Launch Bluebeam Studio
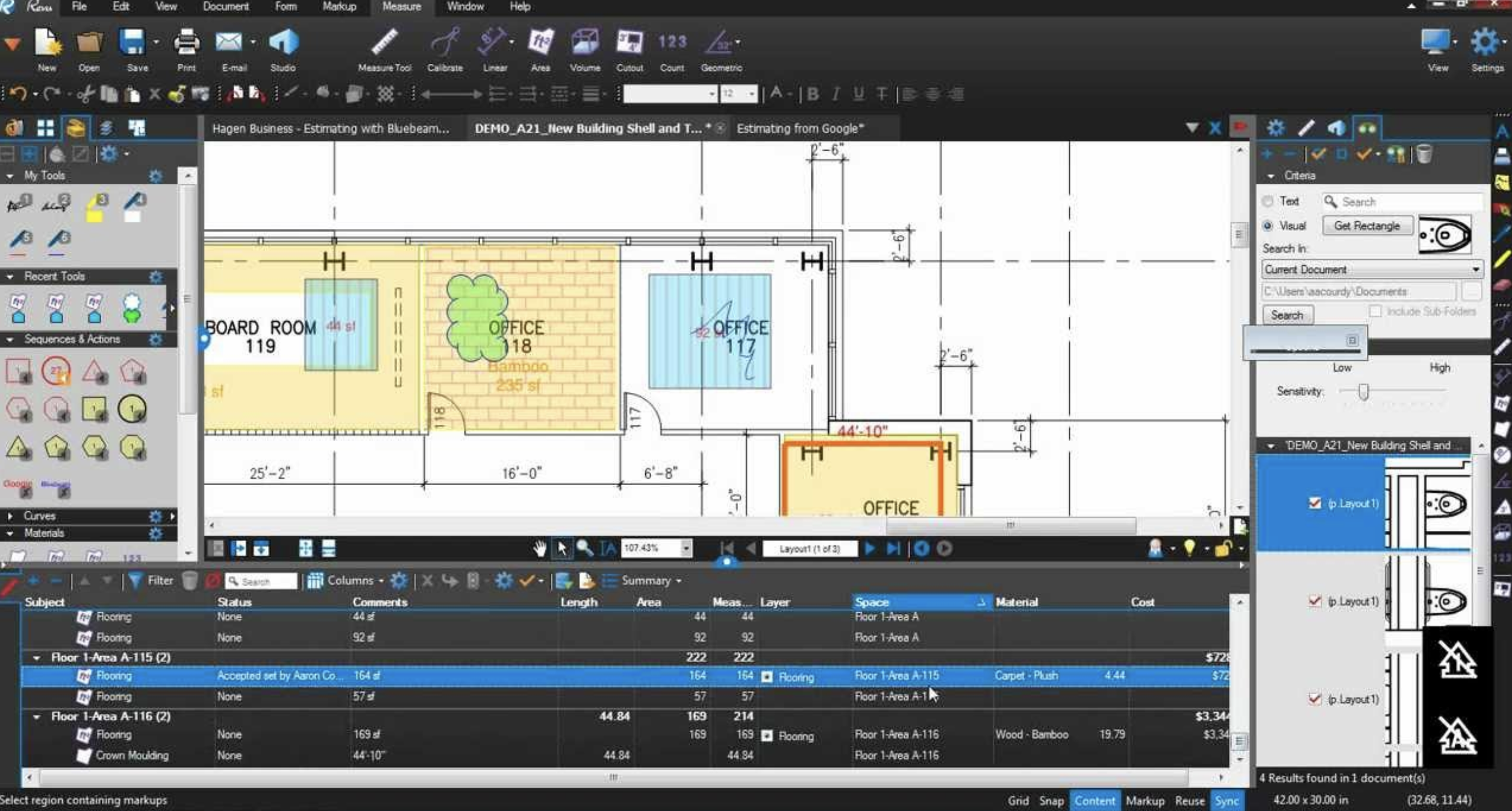The height and width of the screenshot is (811, 1512). point(283,48)
